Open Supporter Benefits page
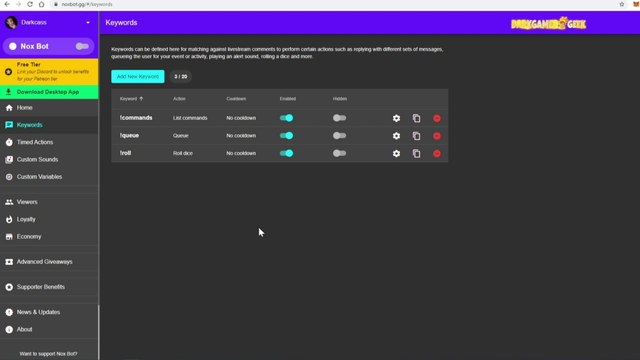Screen dimensions: 640x360 point(49,287)
